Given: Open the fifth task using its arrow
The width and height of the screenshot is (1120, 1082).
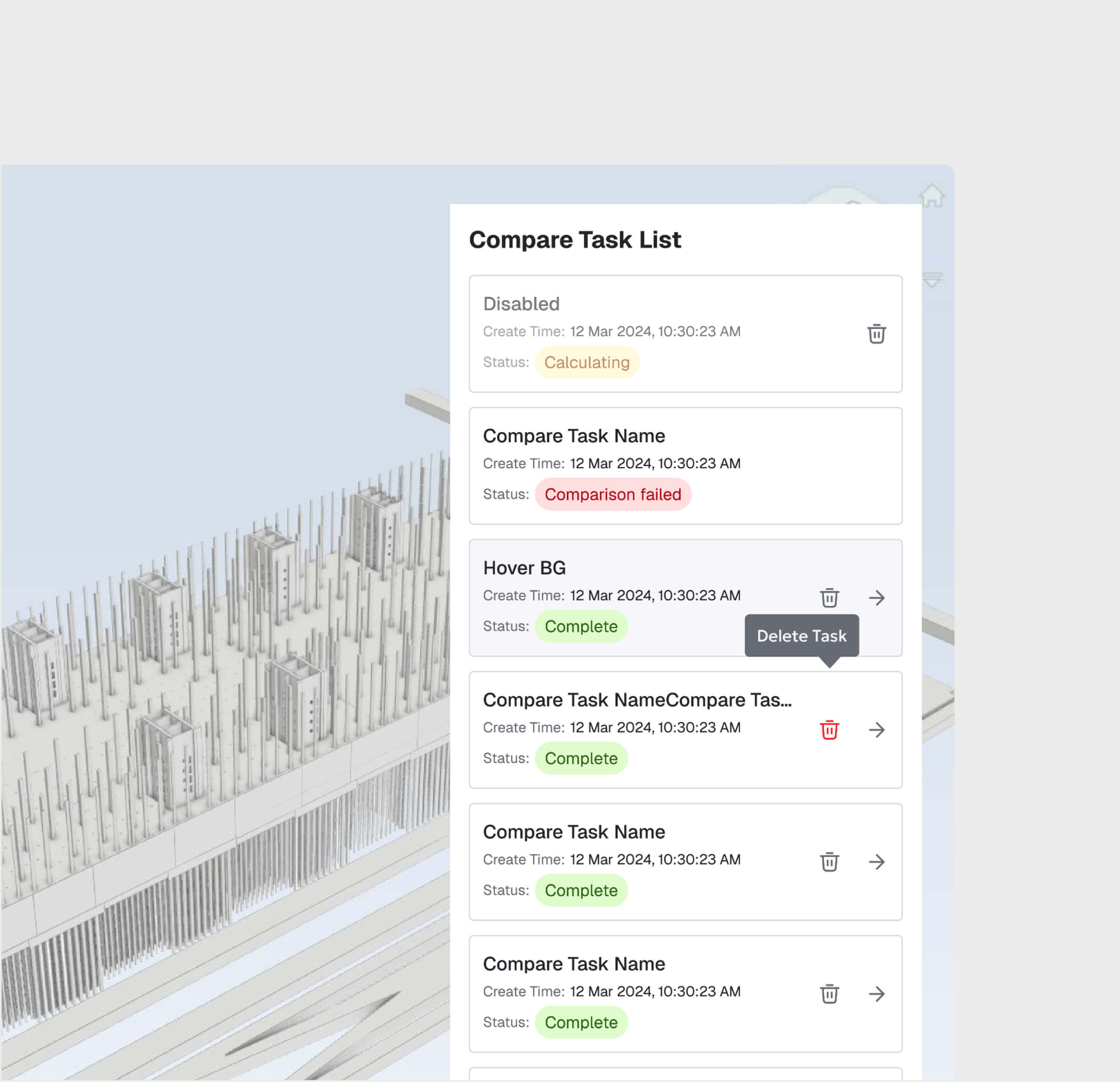Looking at the screenshot, I should click(x=878, y=862).
